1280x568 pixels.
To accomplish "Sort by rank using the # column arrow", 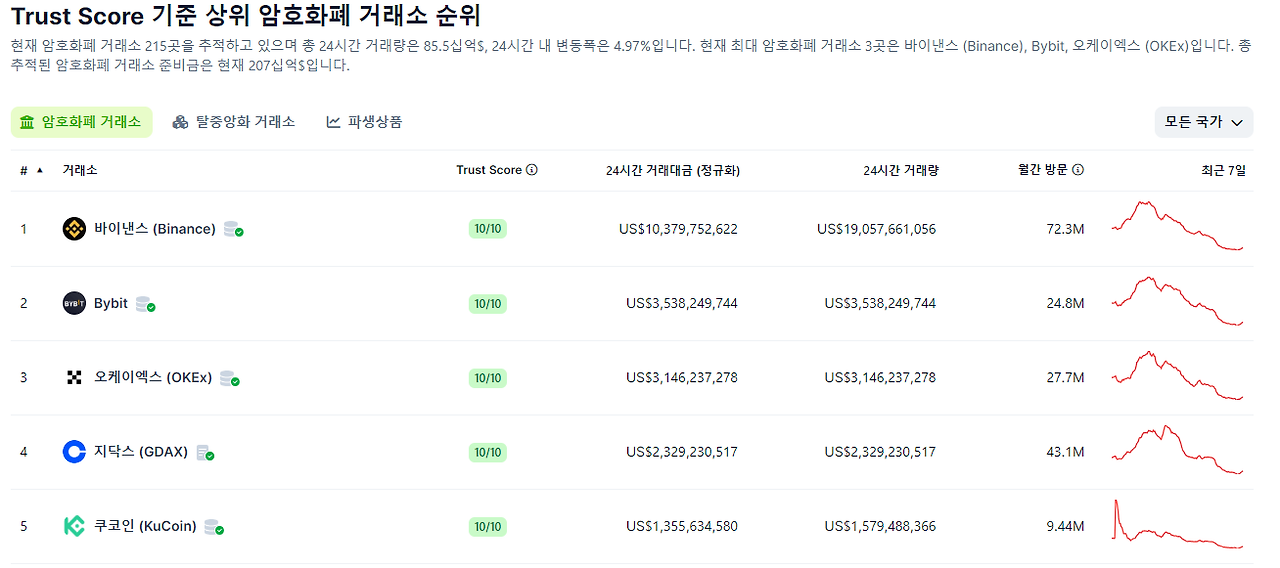I will tap(40, 170).
